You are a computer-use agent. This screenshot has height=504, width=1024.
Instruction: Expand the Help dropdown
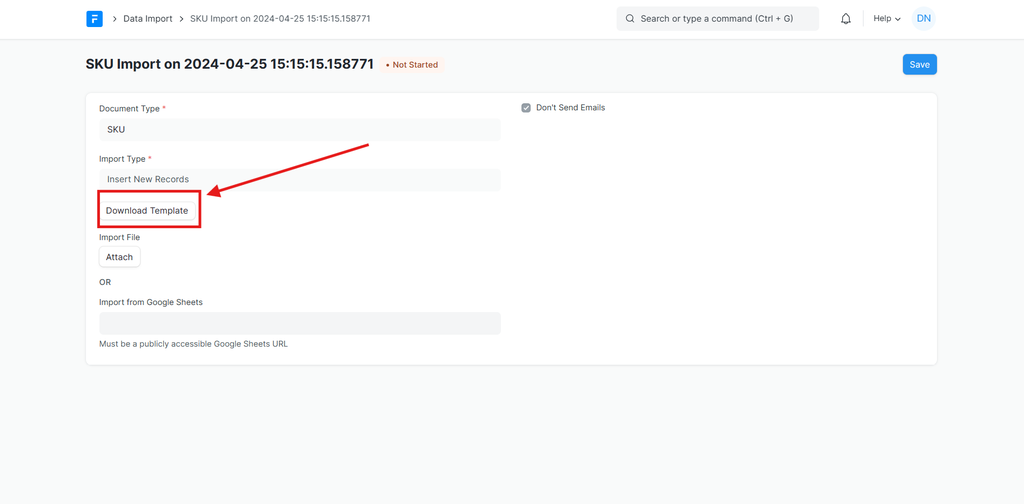(887, 19)
